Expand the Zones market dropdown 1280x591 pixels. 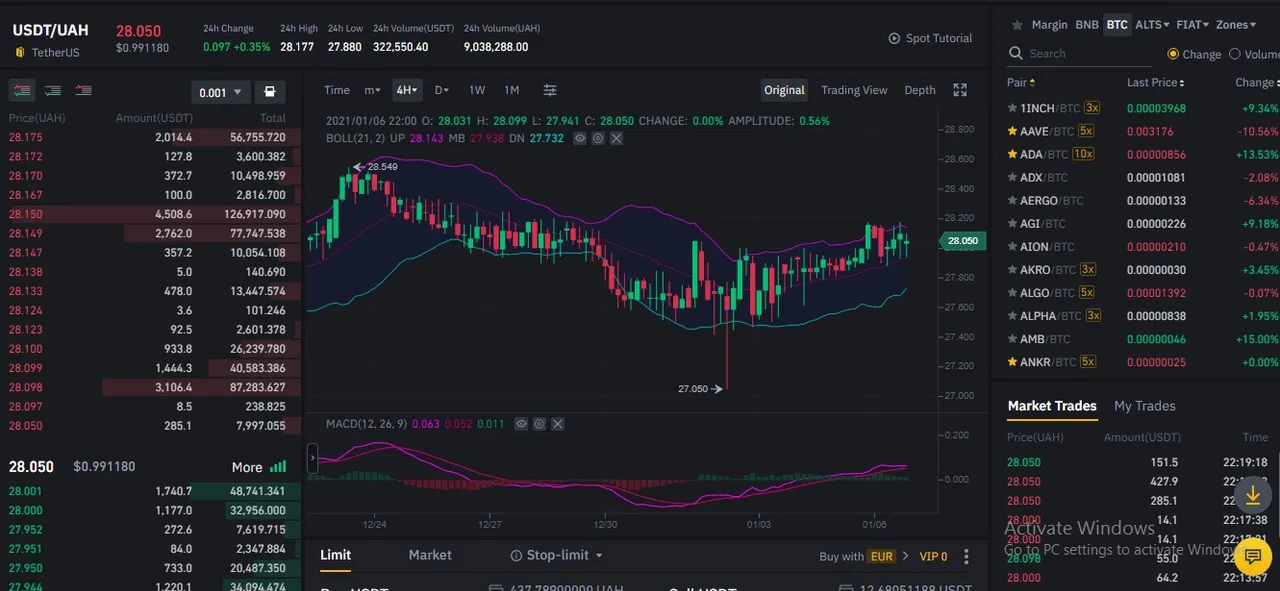[1236, 25]
